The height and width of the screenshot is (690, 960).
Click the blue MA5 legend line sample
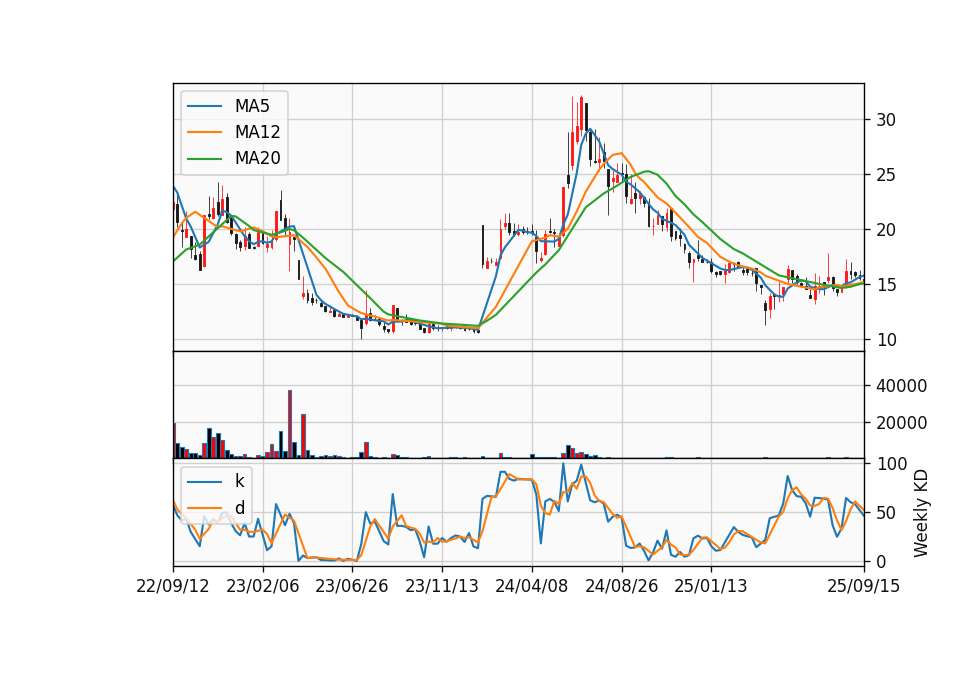(204, 106)
